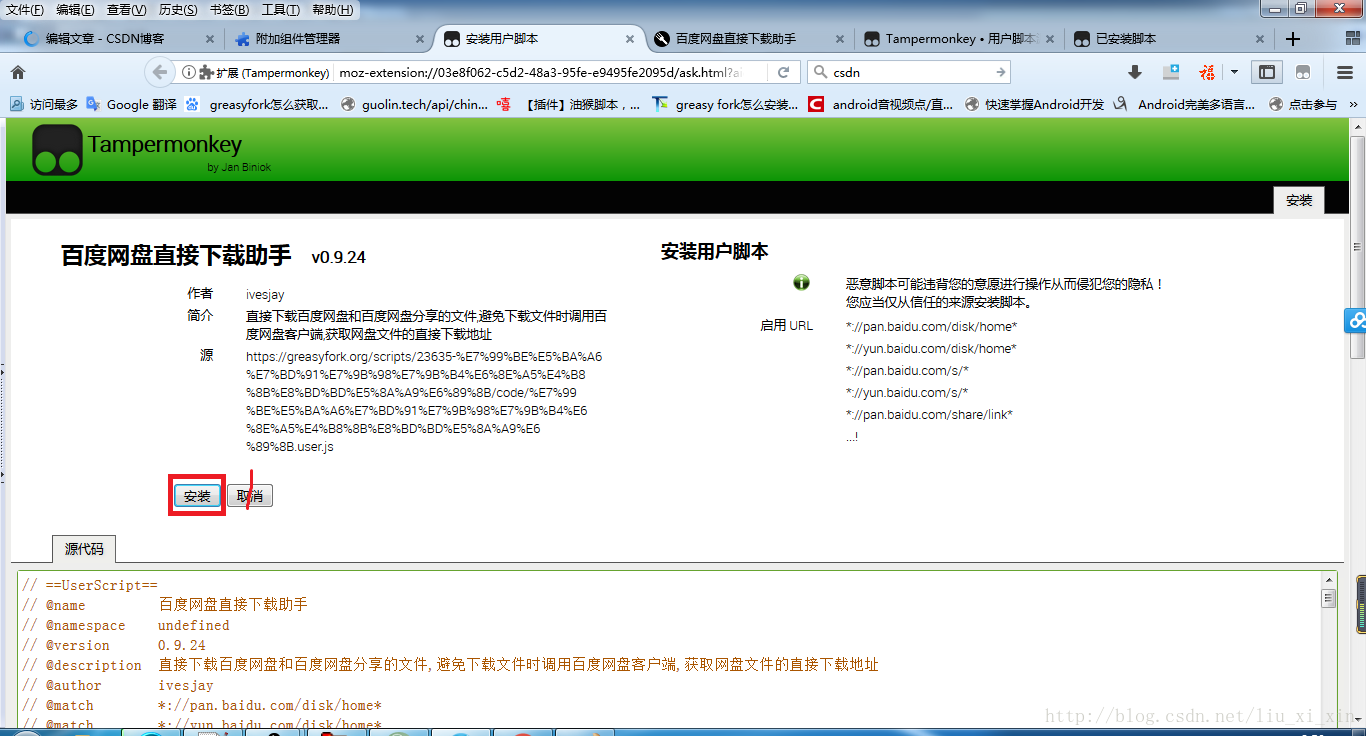1366x736 pixels.
Task: Open a new tab with the plus icon
Action: point(1293,39)
